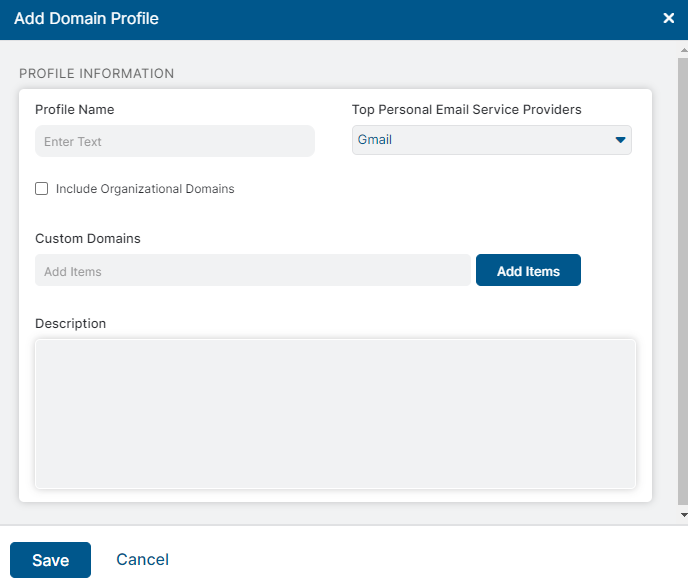Screen dimensions: 688x580
Task: Click the scrollbar down arrow
Action: click(x=683, y=515)
